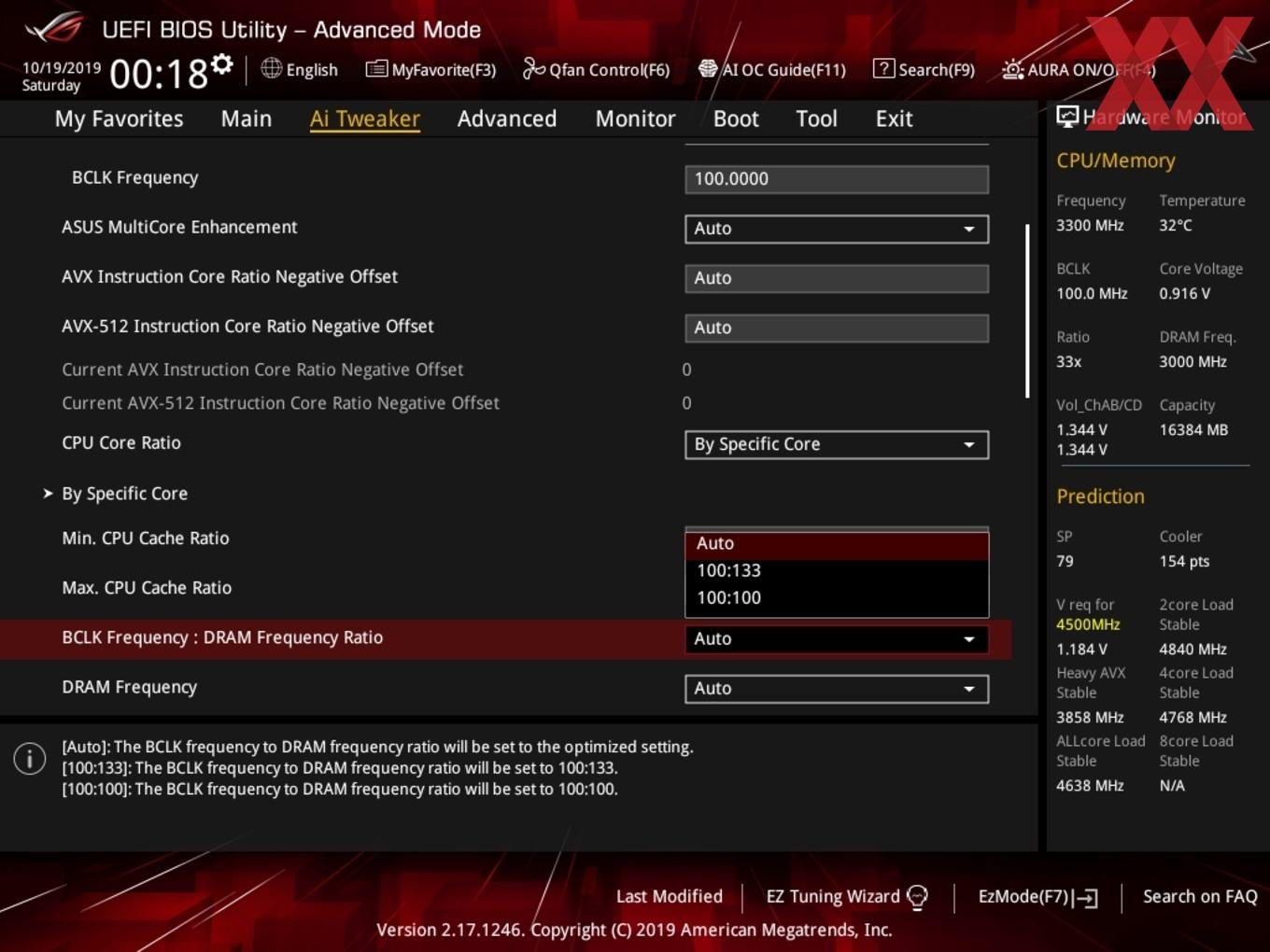This screenshot has height=952, width=1270.
Task: Click the info icon in the help panel
Action: tap(30, 759)
